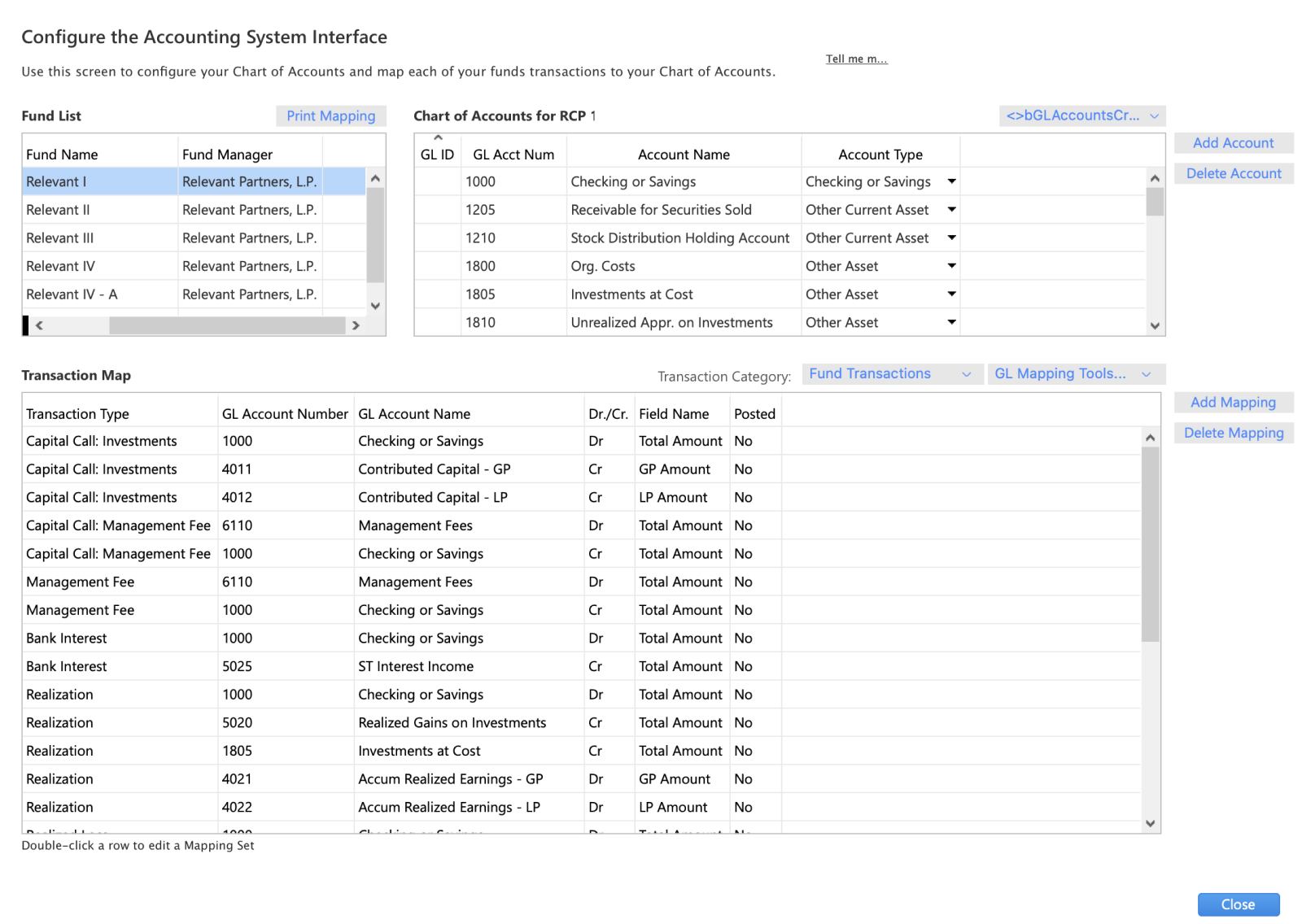Open Account Type dropdown for account 1205

951,210
